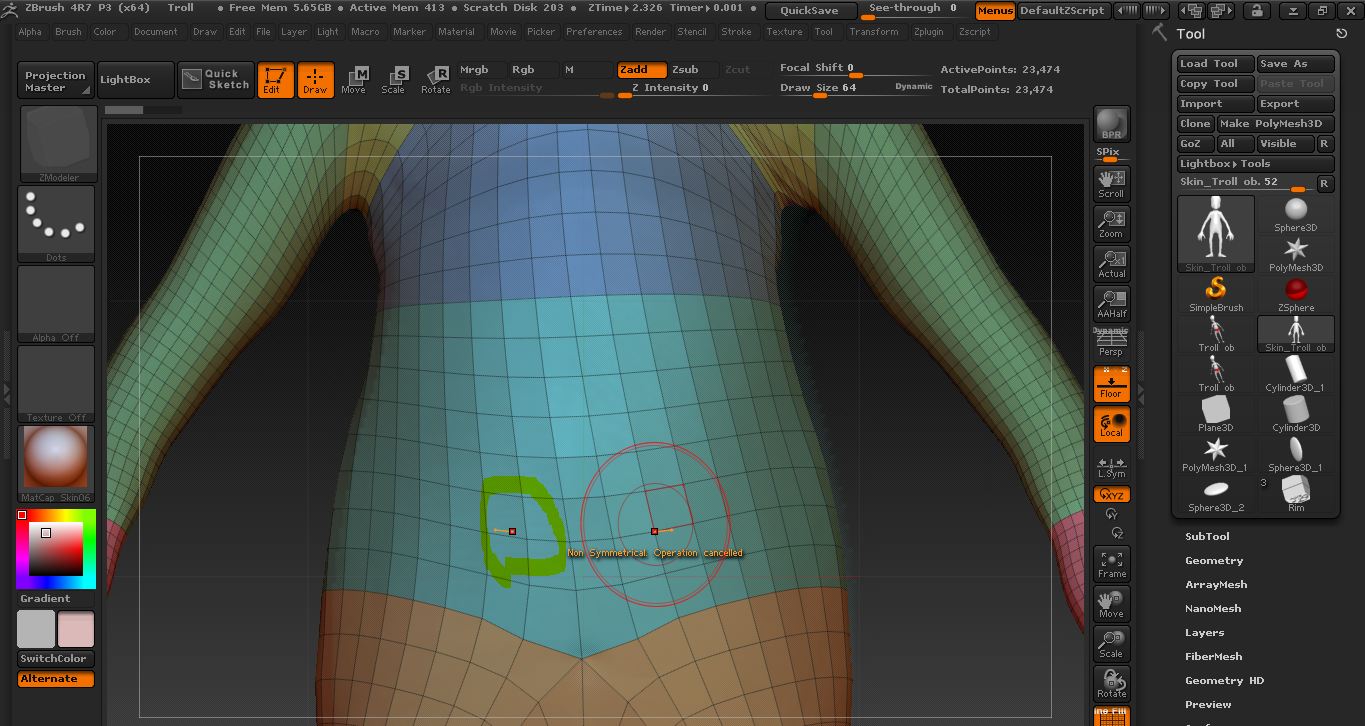Open the Document menu

(x=156, y=32)
